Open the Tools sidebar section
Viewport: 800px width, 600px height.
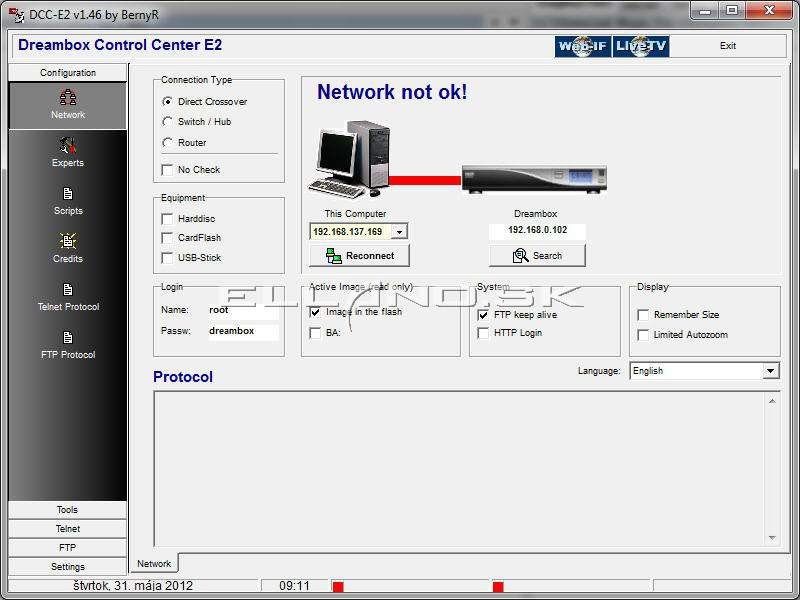click(67, 510)
